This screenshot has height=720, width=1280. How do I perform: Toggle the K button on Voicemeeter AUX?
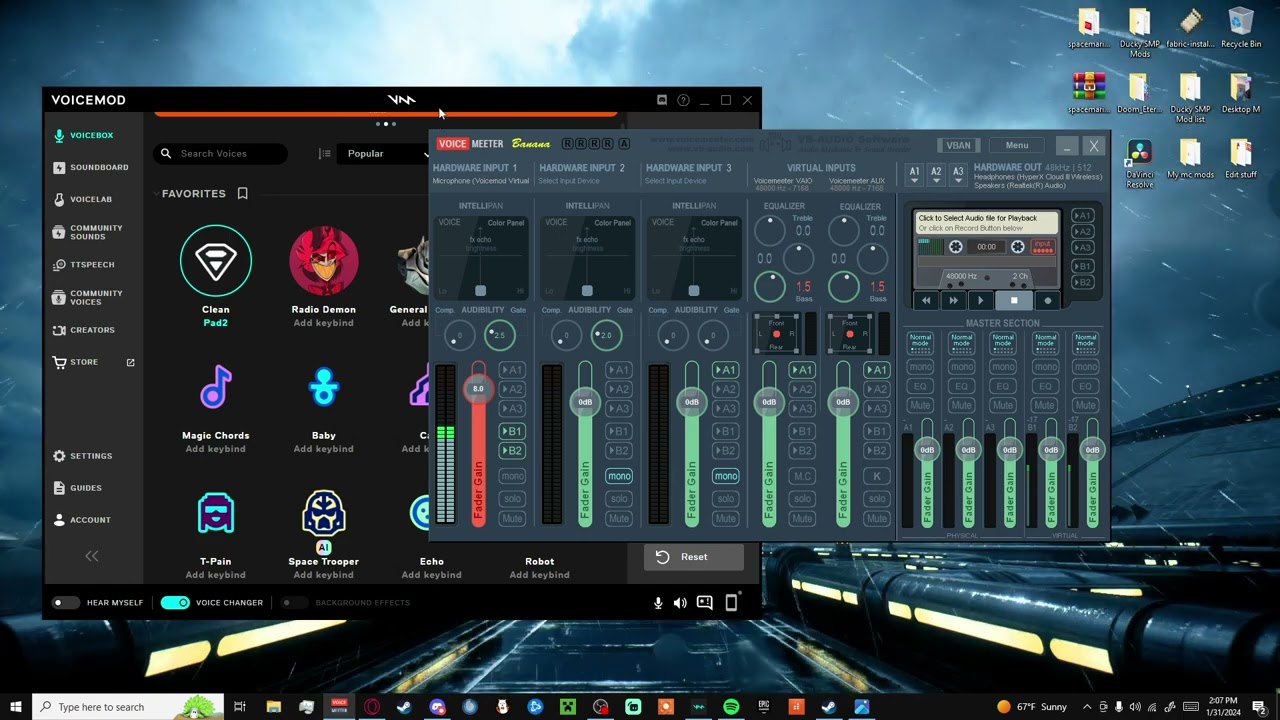876,476
